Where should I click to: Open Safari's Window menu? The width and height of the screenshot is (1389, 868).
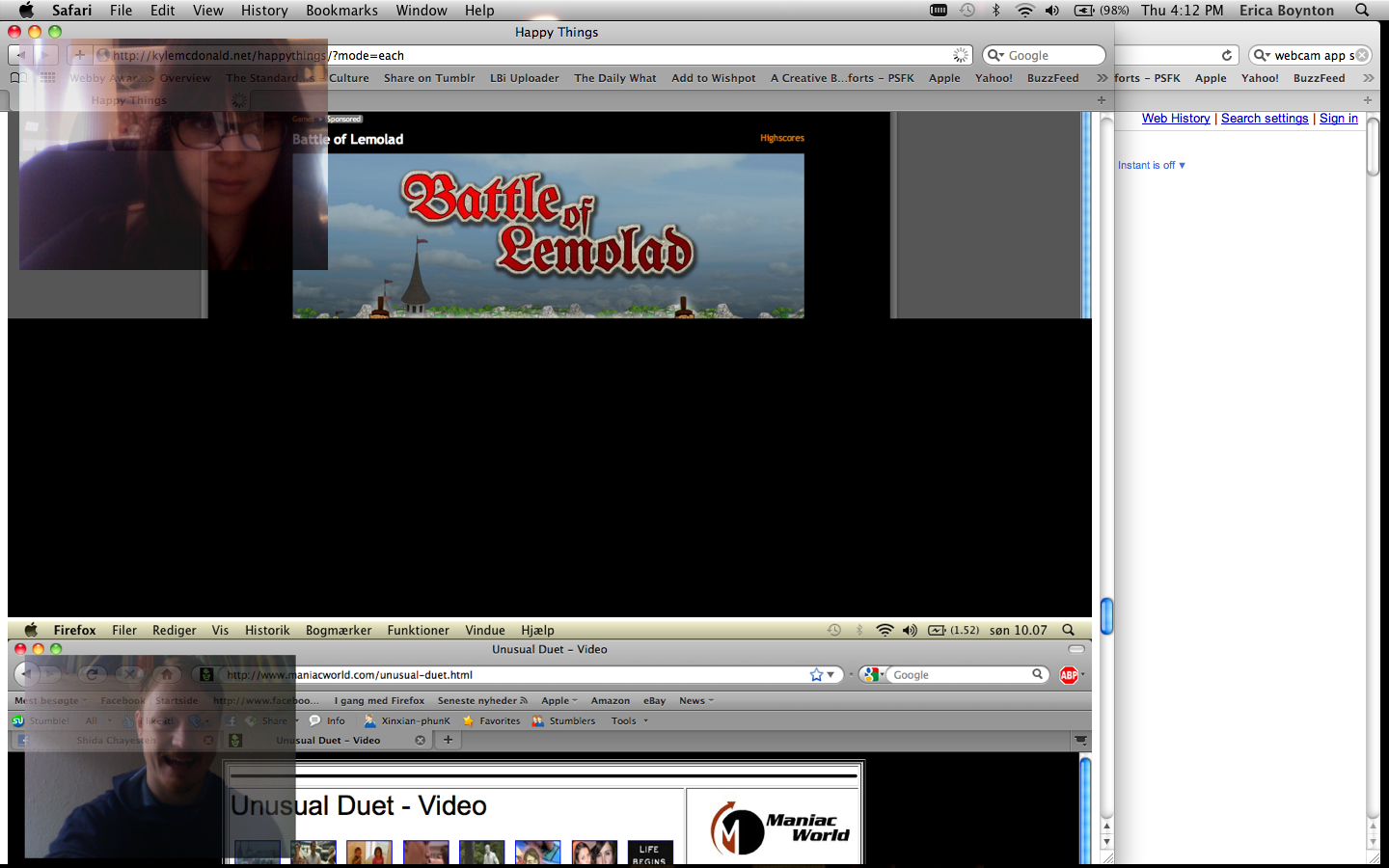(x=422, y=11)
